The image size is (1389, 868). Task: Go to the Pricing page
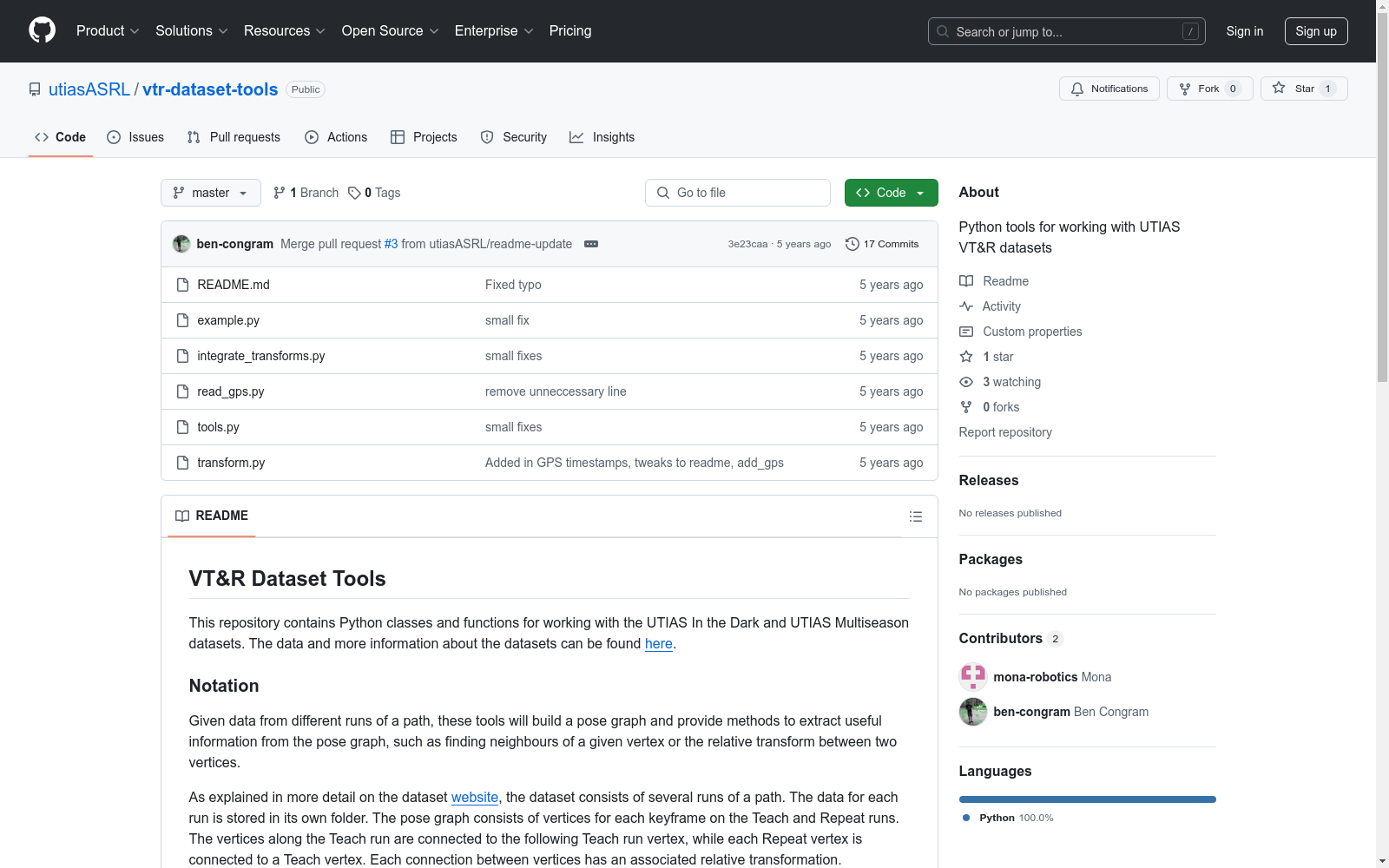[x=570, y=31]
